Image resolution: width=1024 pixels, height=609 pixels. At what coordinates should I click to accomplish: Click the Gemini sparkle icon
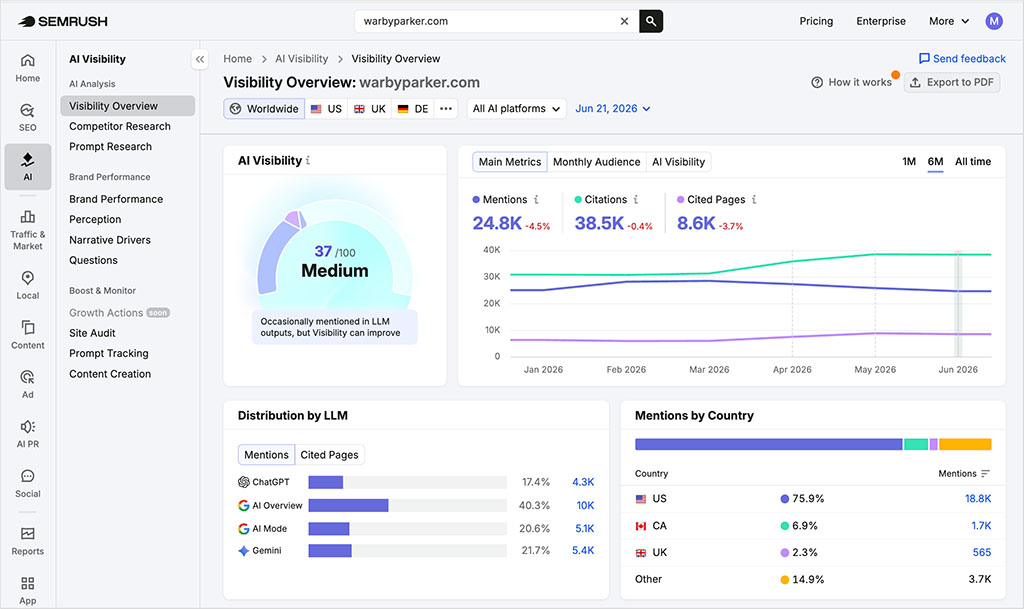(244, 551)
